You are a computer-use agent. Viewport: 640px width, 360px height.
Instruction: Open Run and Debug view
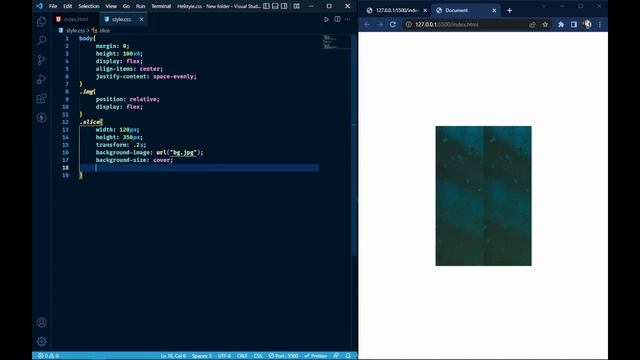tap(41, 79)
